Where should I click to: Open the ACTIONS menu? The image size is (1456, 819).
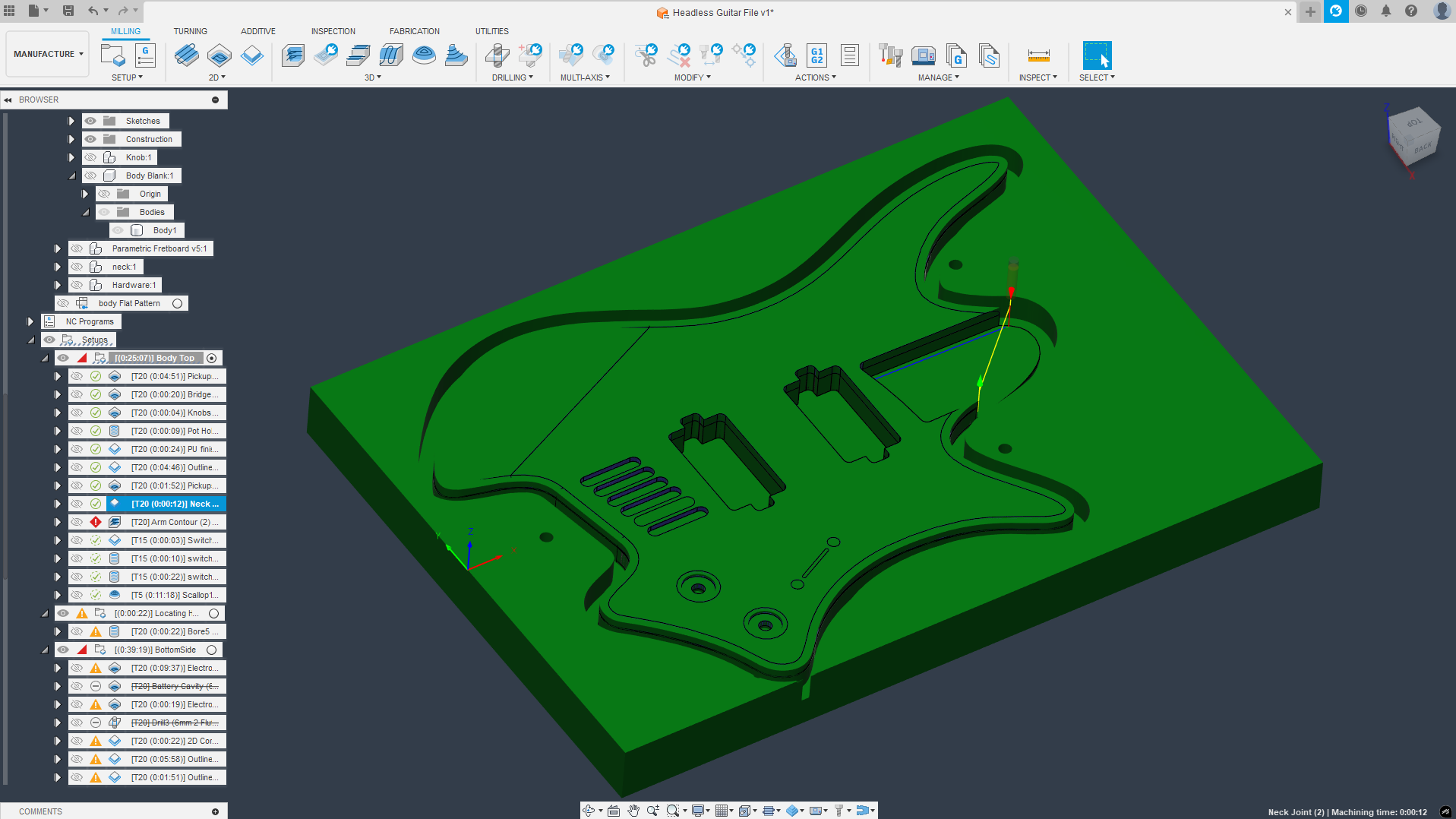tap(816, 77)
